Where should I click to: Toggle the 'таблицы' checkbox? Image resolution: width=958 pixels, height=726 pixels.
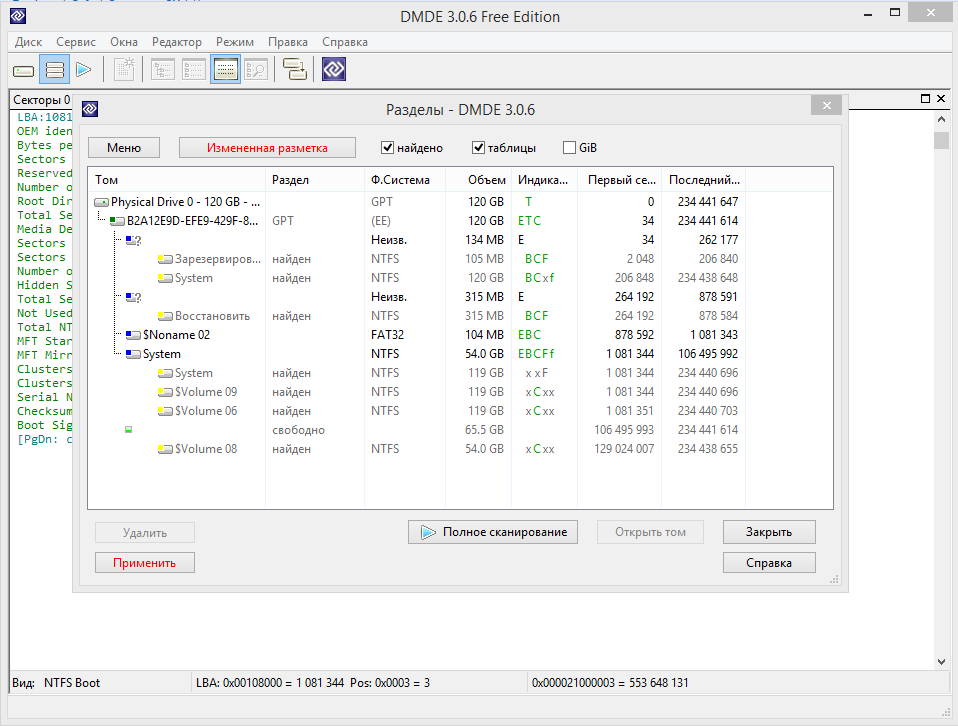coord(478,148)
